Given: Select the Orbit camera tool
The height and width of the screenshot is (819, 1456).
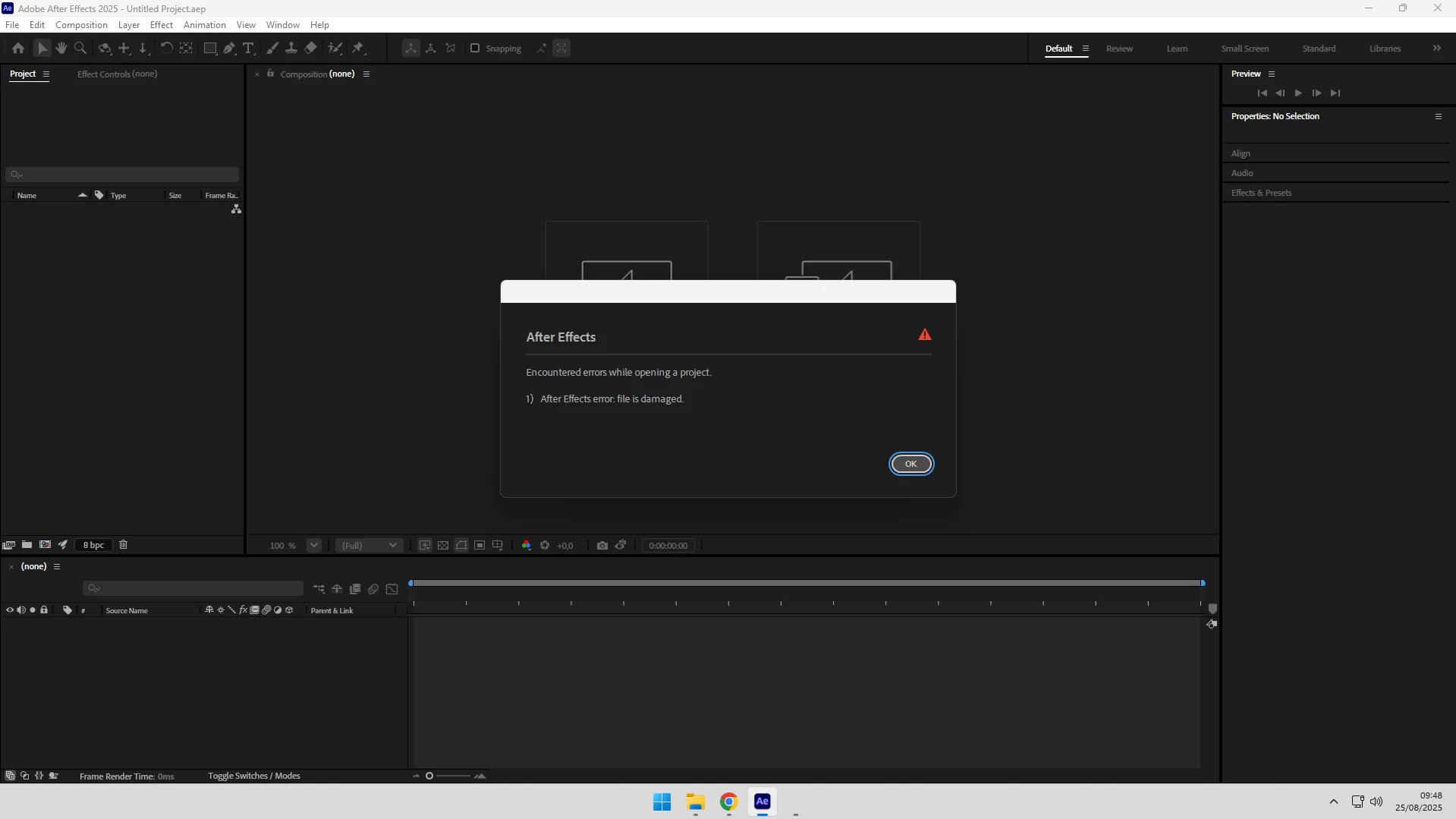Looking at the screenshot, I should point(105,48).
